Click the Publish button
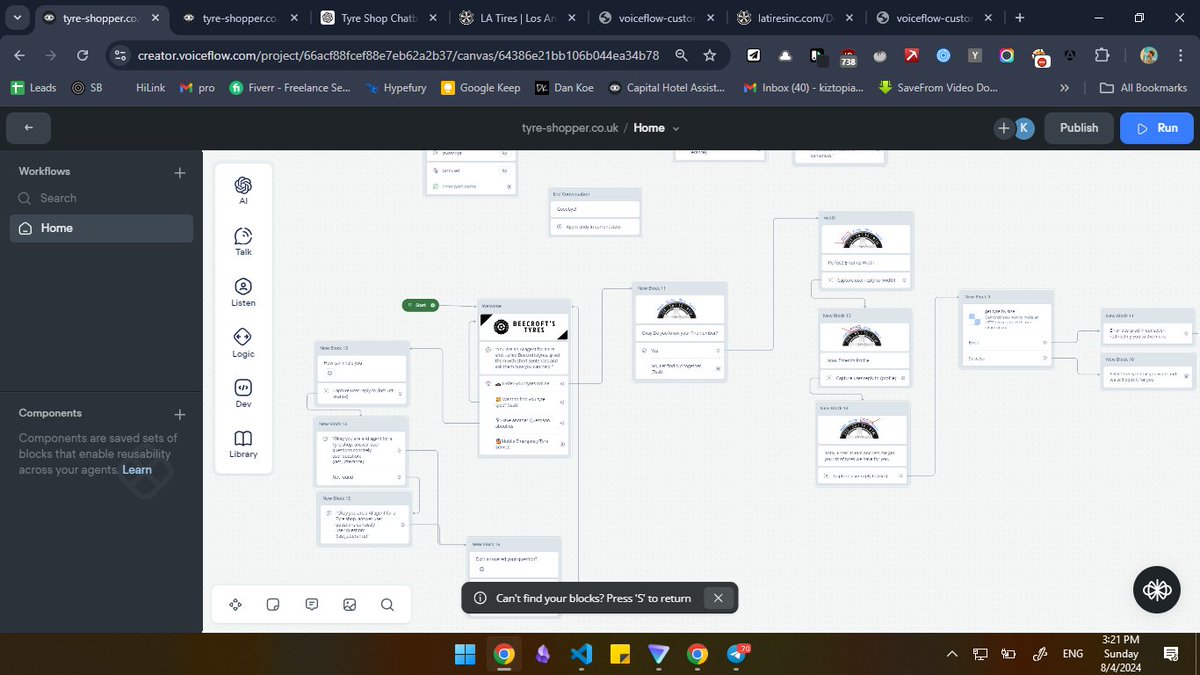This screenshot has width=1200, height=675. tap(1079, 128)
